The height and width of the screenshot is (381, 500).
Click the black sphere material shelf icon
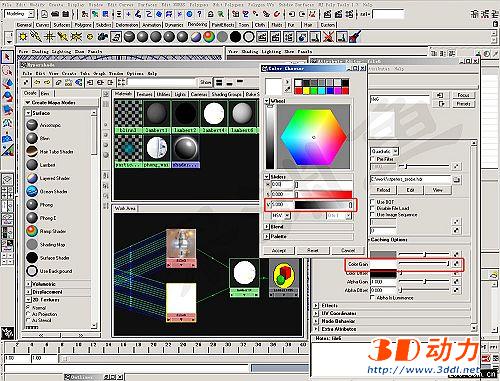[235, 37]
